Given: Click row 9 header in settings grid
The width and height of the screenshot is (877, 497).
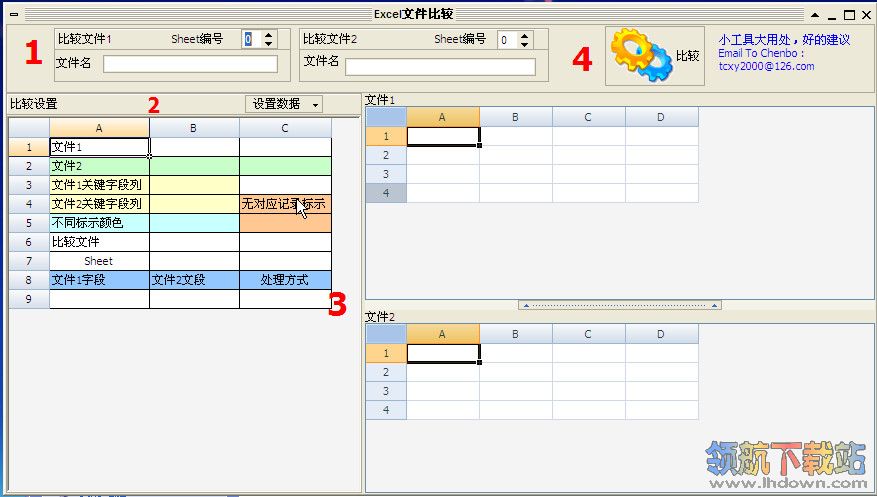Looking at the screenshot, I should (29, 299).
